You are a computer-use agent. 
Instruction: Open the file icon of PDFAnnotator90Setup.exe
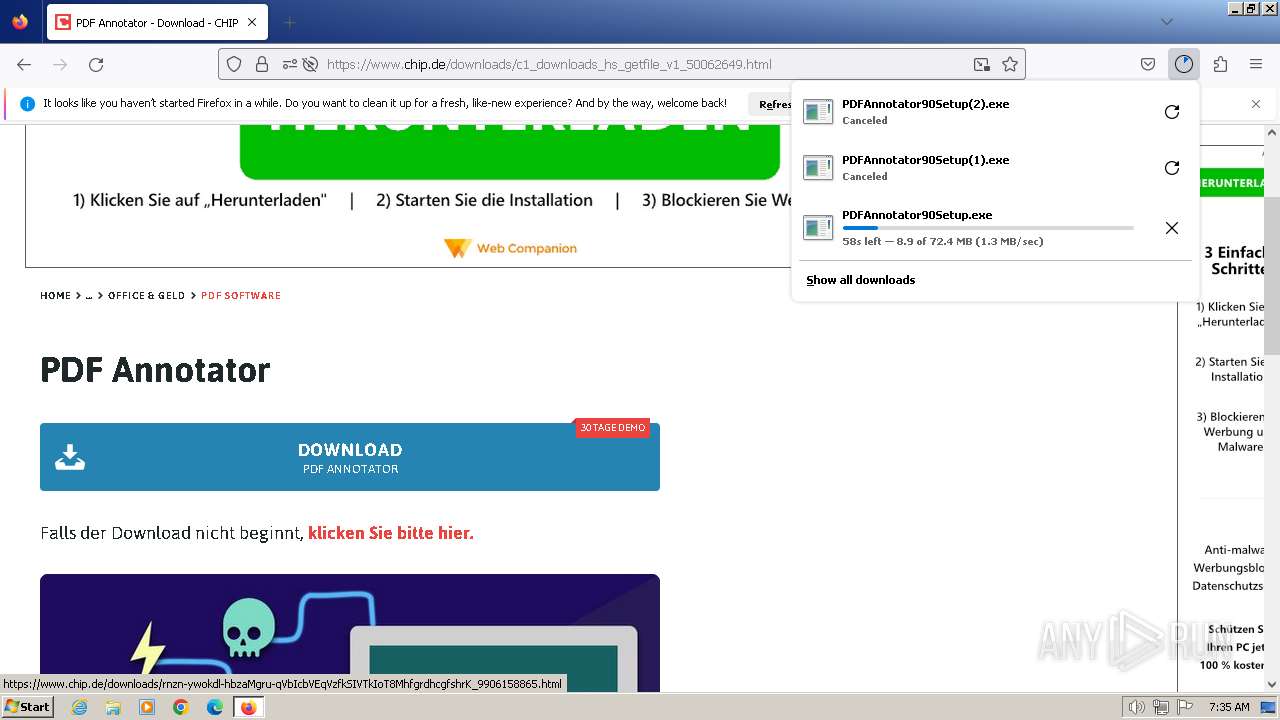point(818,228)
